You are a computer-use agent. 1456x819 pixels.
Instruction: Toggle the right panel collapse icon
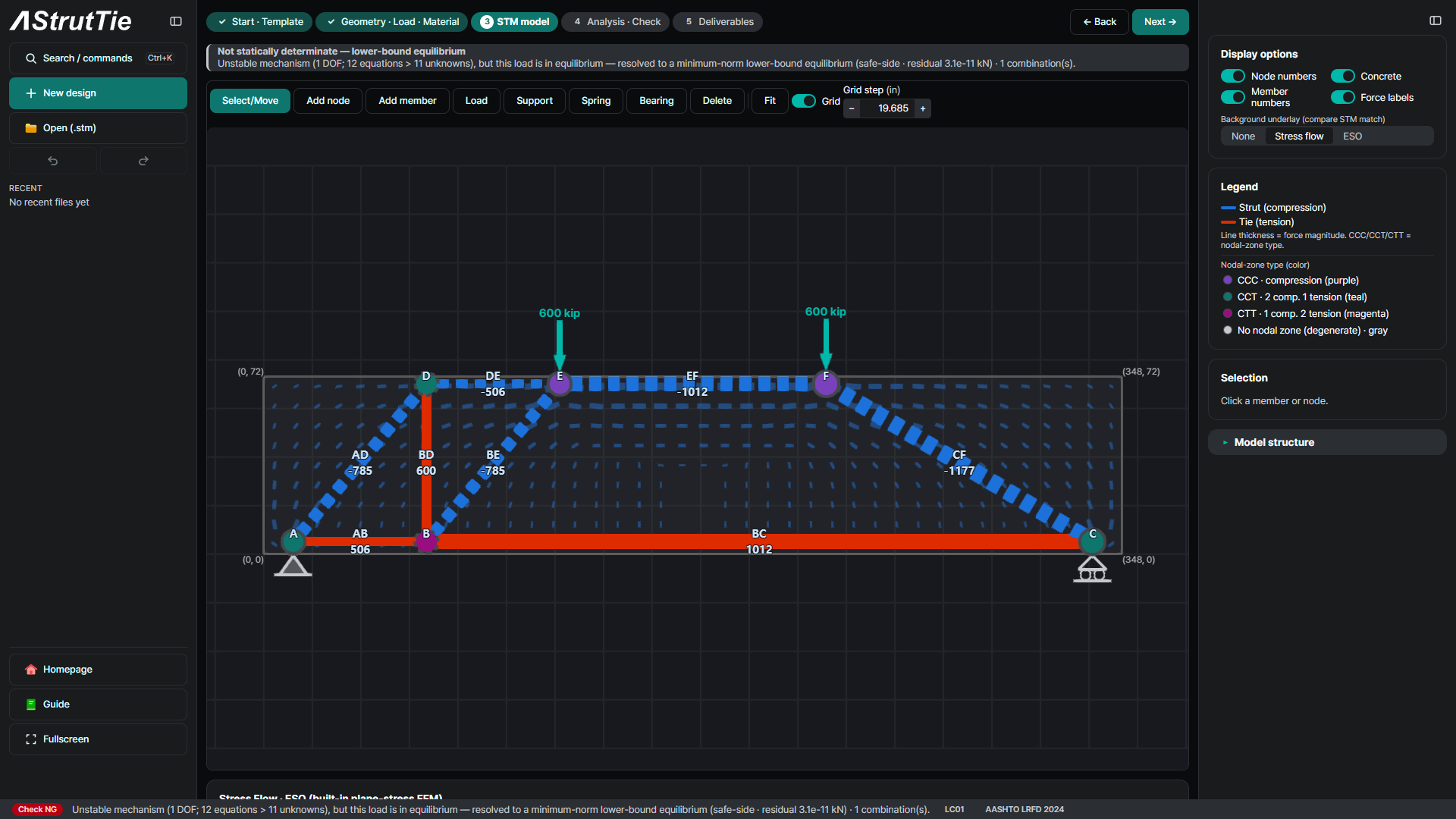click(x=1436, y=20)
